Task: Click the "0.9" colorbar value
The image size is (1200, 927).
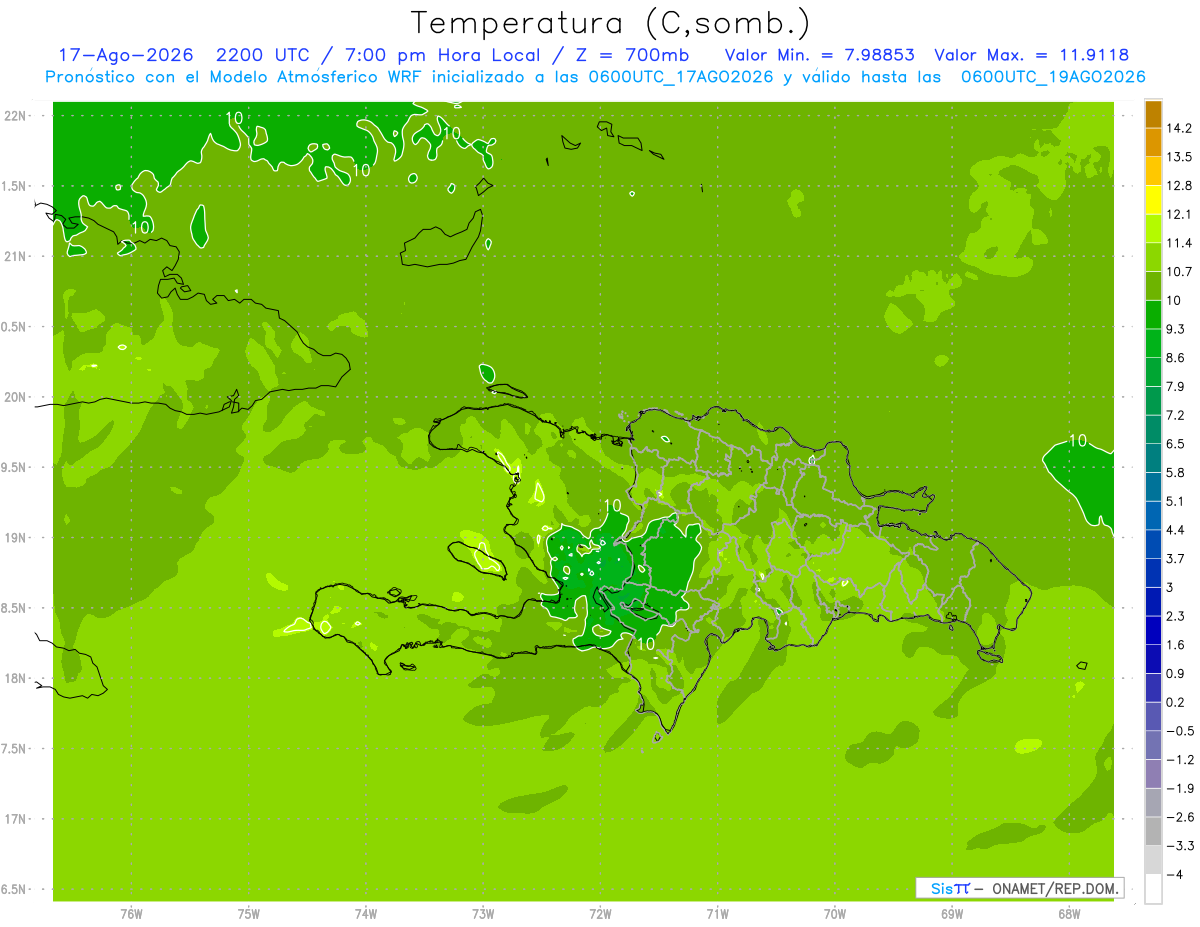Action: [x=1175, y=674]
